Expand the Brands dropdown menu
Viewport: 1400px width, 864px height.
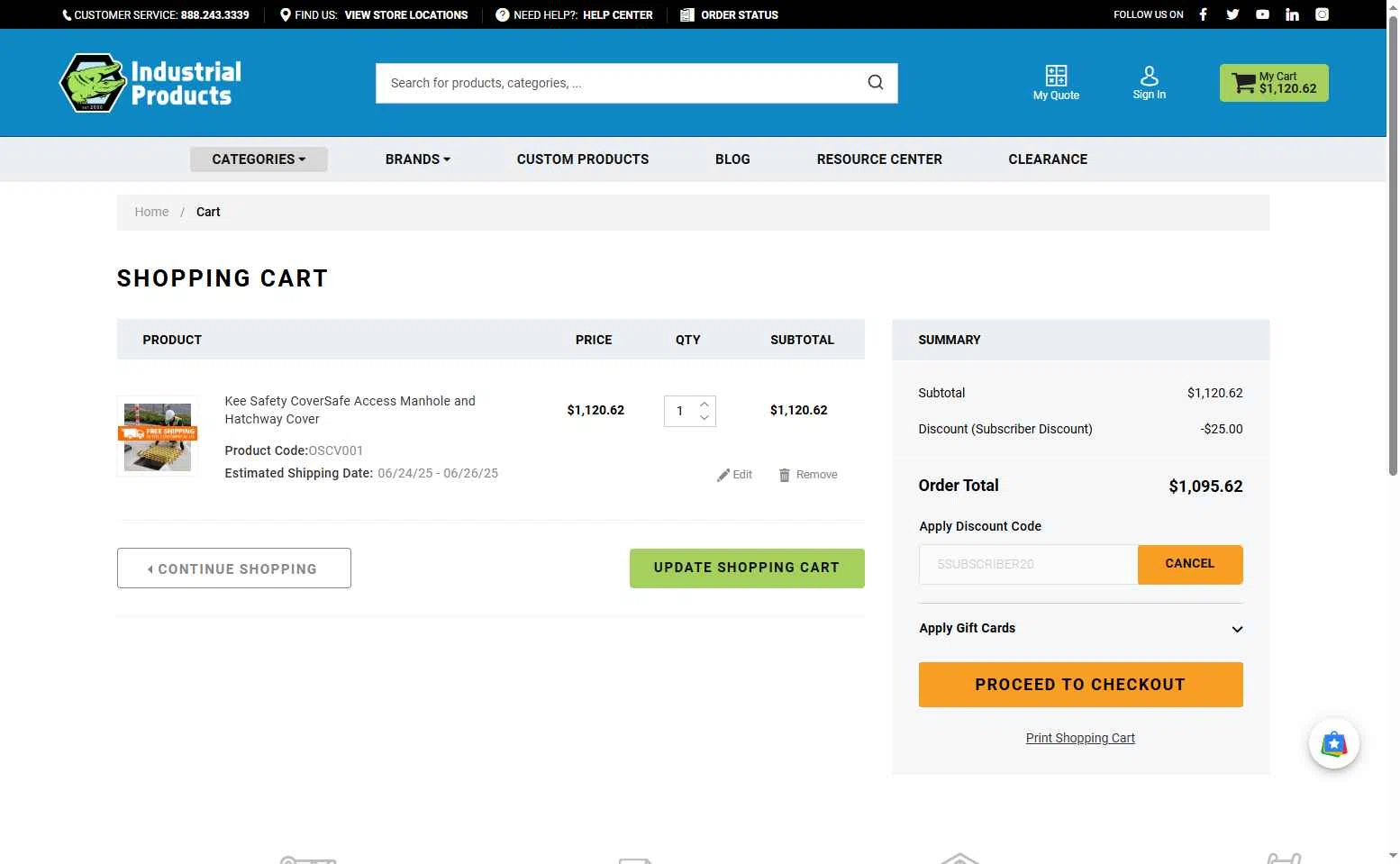[x=418, y=159]
